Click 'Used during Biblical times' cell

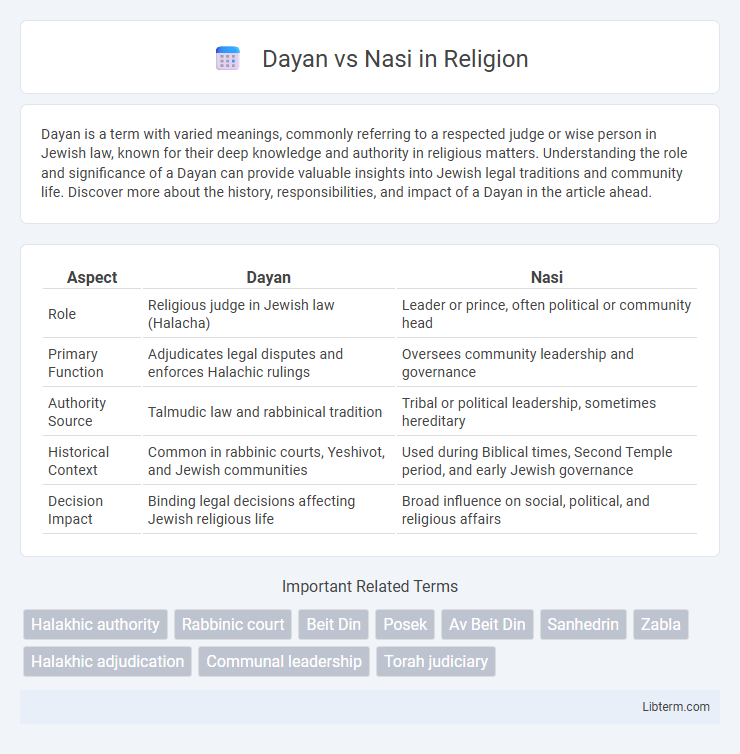click(x=547, y=461)
